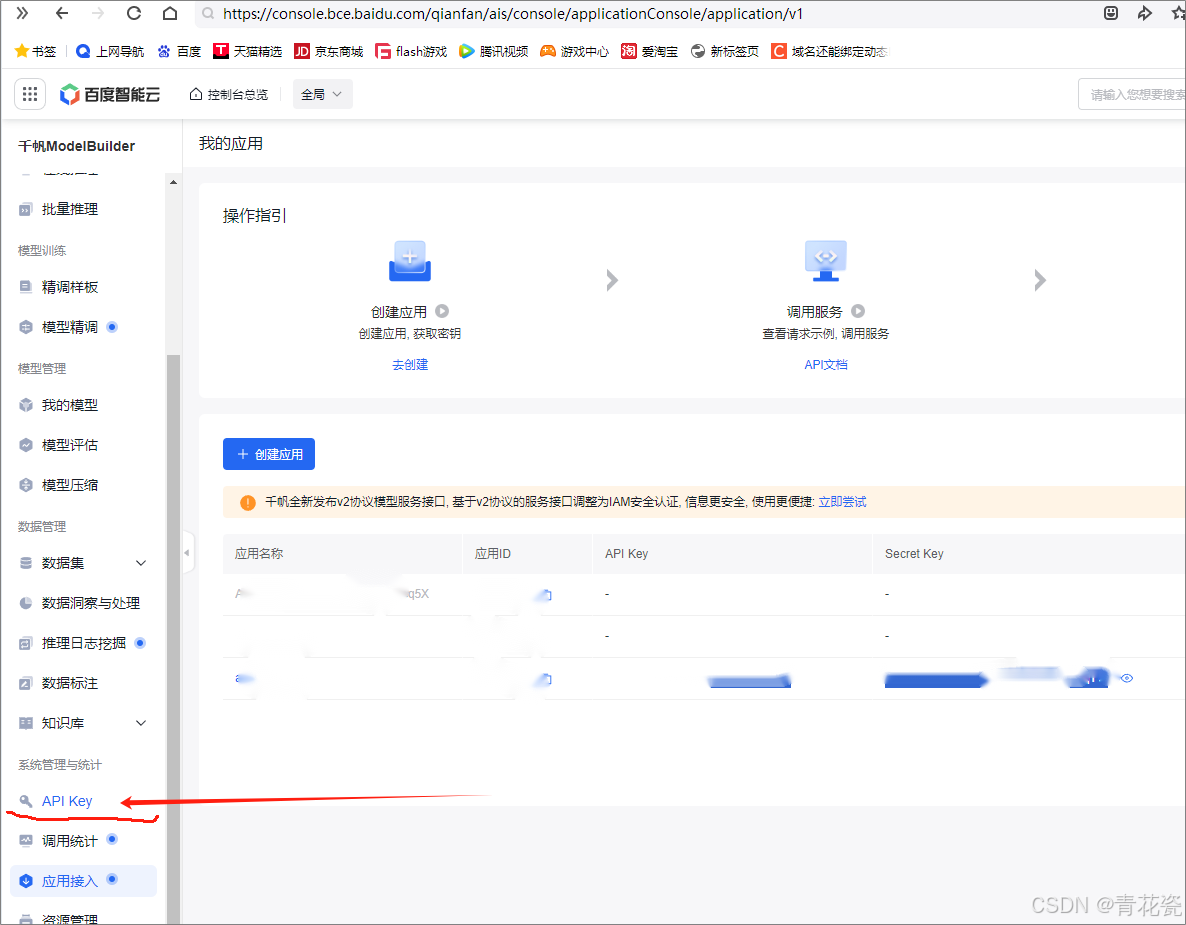Click the 应用名称 column header
The width and height of the screenshot is (1186, 925).
click(x=259, y=554)
